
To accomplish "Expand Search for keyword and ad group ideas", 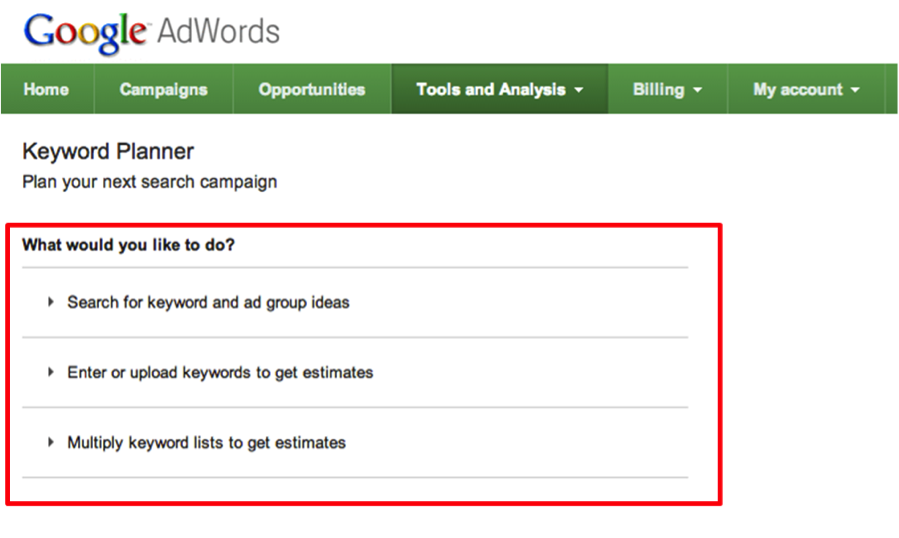I will coord(208,302).
